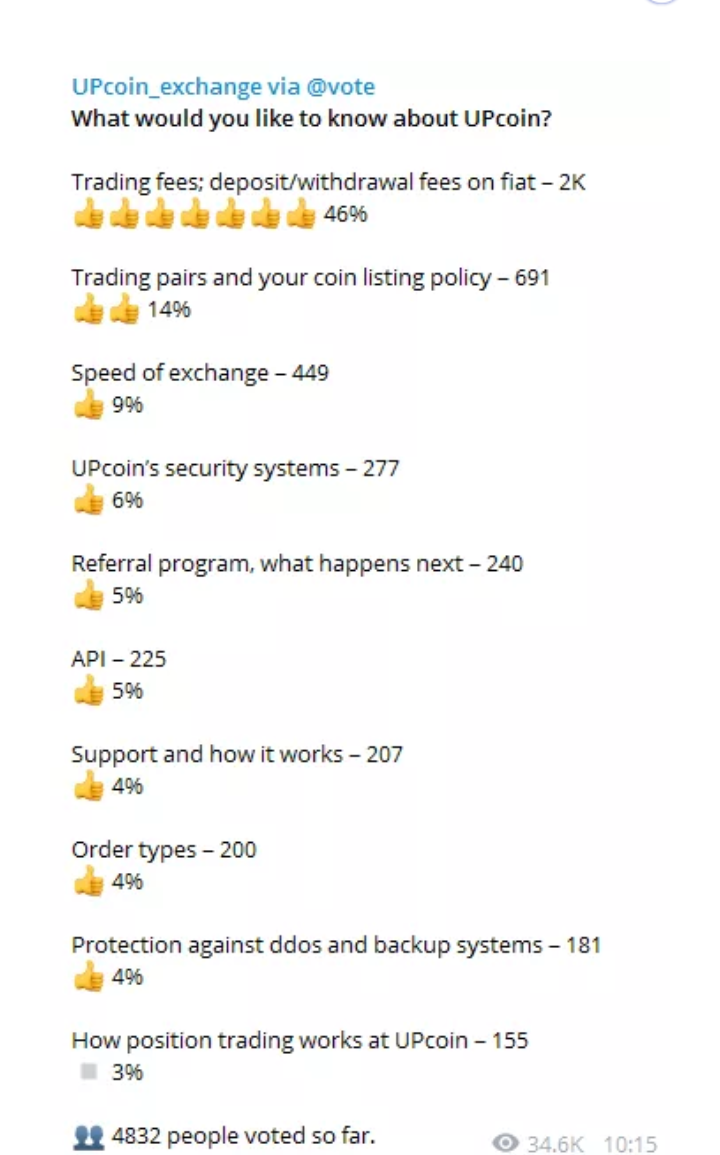
Task: Click thumbs-up under Referral program option
Action: (89, 596)
